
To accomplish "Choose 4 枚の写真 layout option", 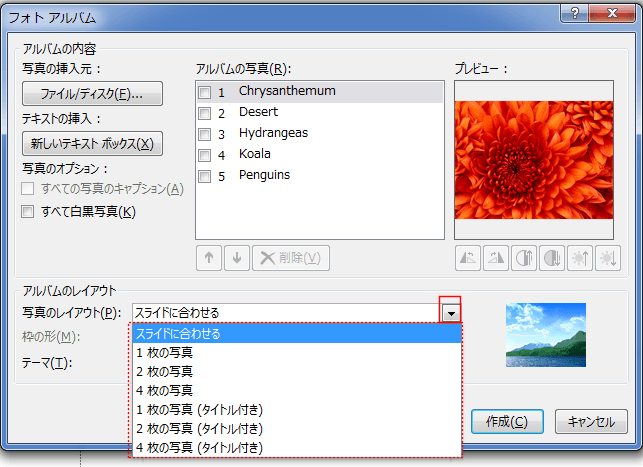I will pyautogui.click(x=297, y=390).
